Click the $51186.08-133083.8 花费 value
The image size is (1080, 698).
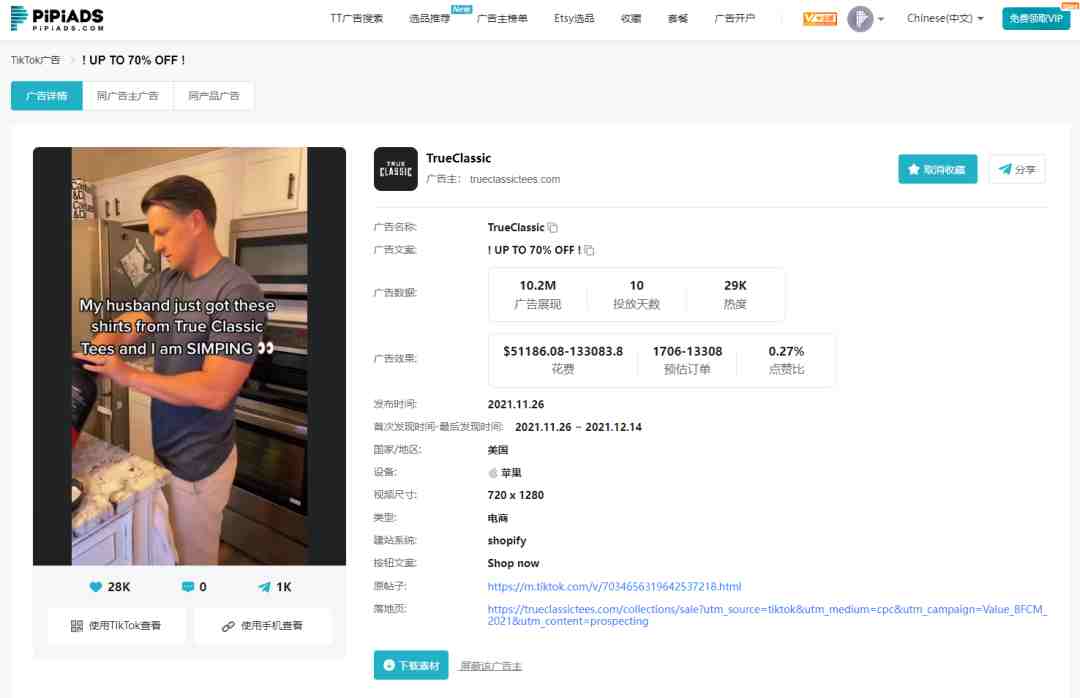pos(563,351)
